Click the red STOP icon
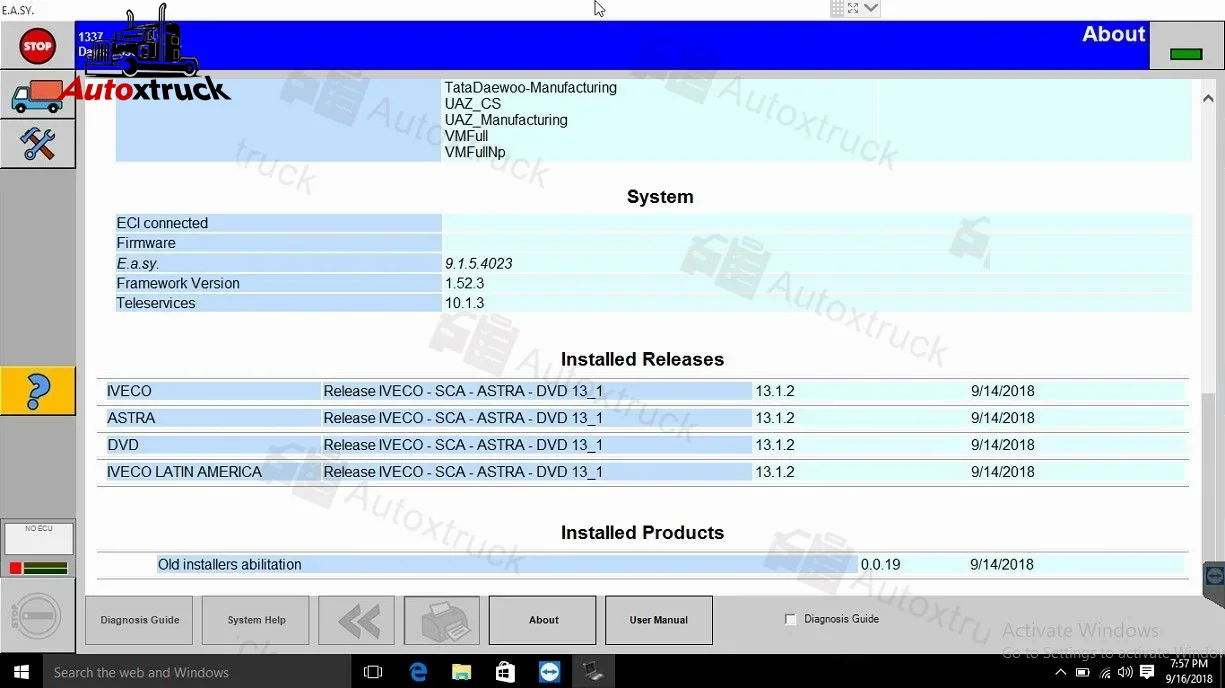Viewport: 1225px width, 688px height. [37, 46]
